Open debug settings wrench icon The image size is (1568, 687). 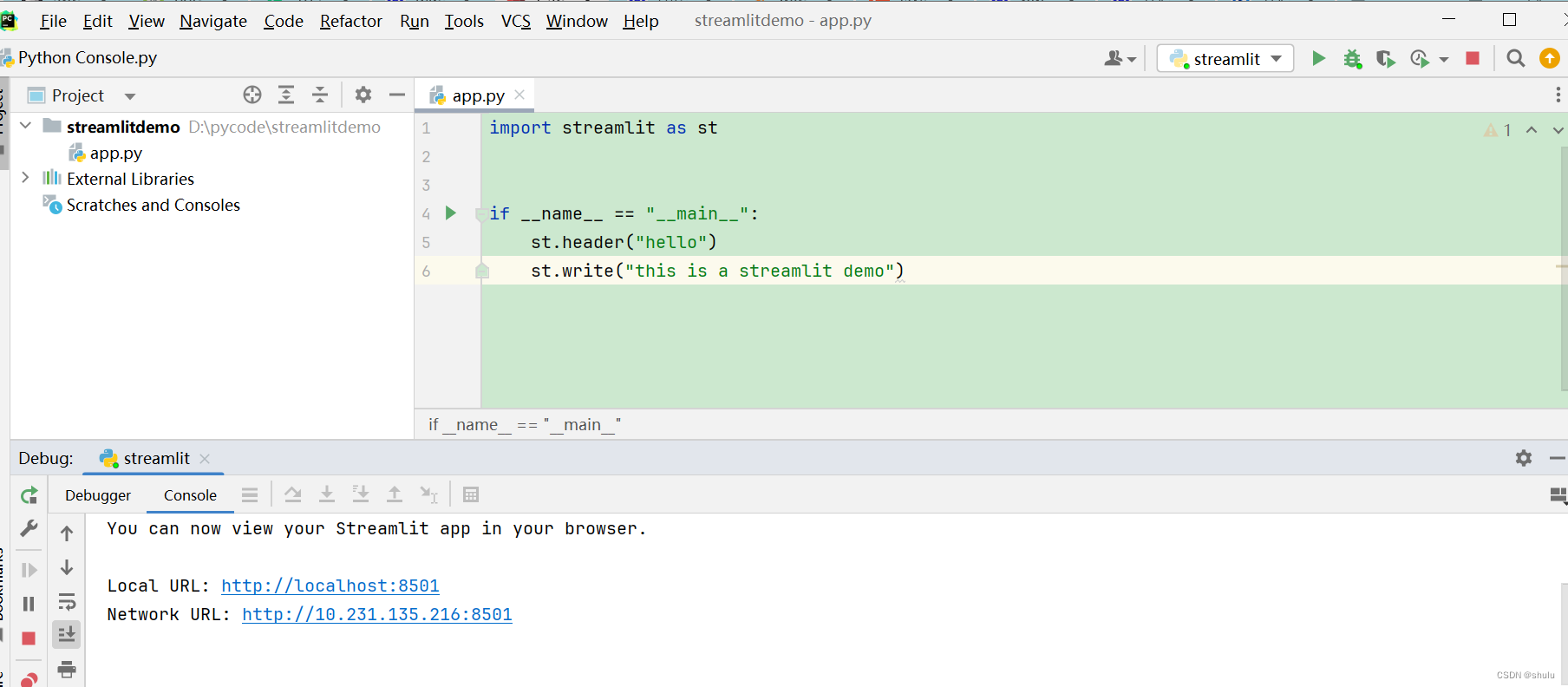(x=29, y=528)
